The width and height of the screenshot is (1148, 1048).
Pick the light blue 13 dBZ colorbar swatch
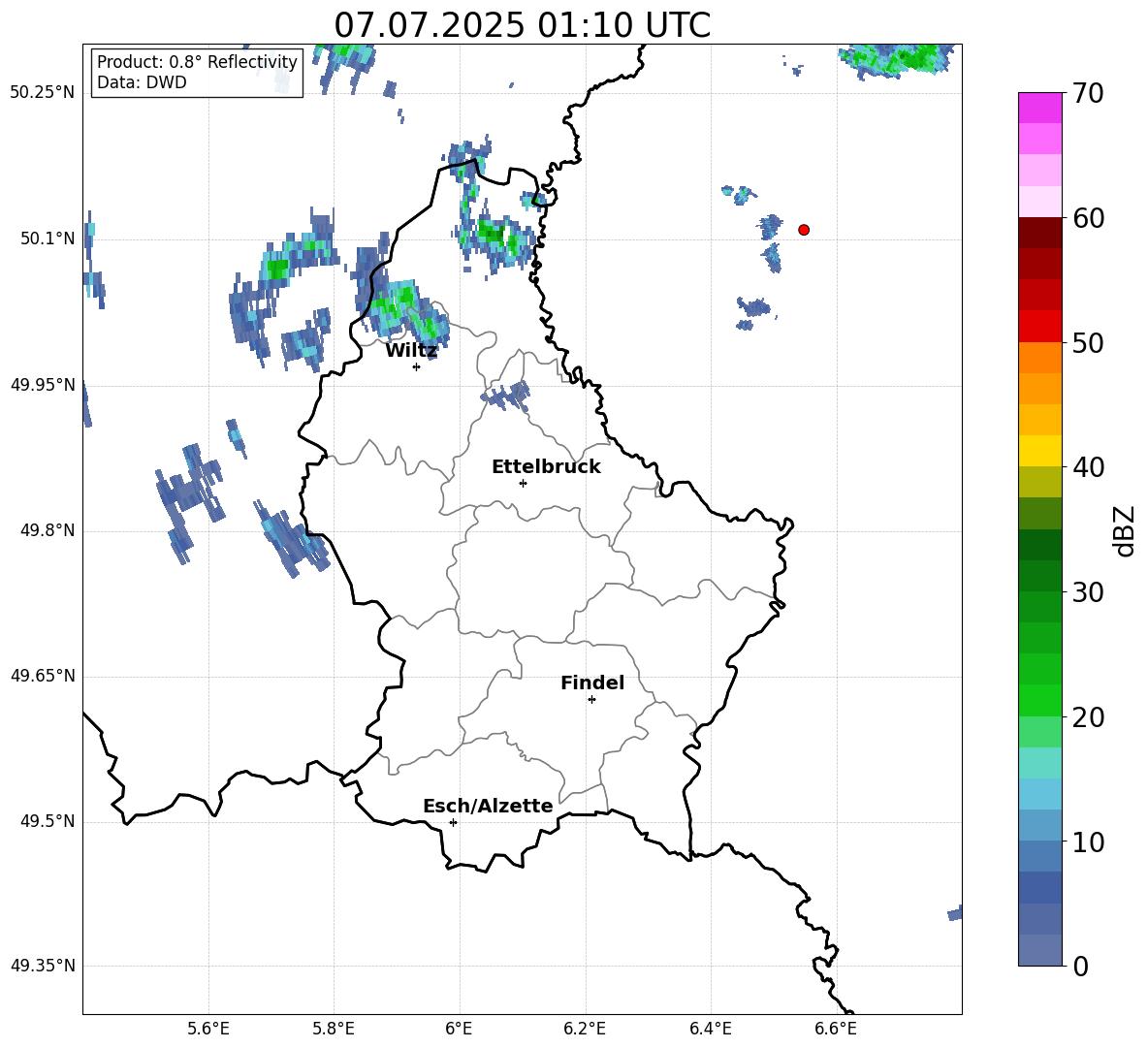[1039, 794]
